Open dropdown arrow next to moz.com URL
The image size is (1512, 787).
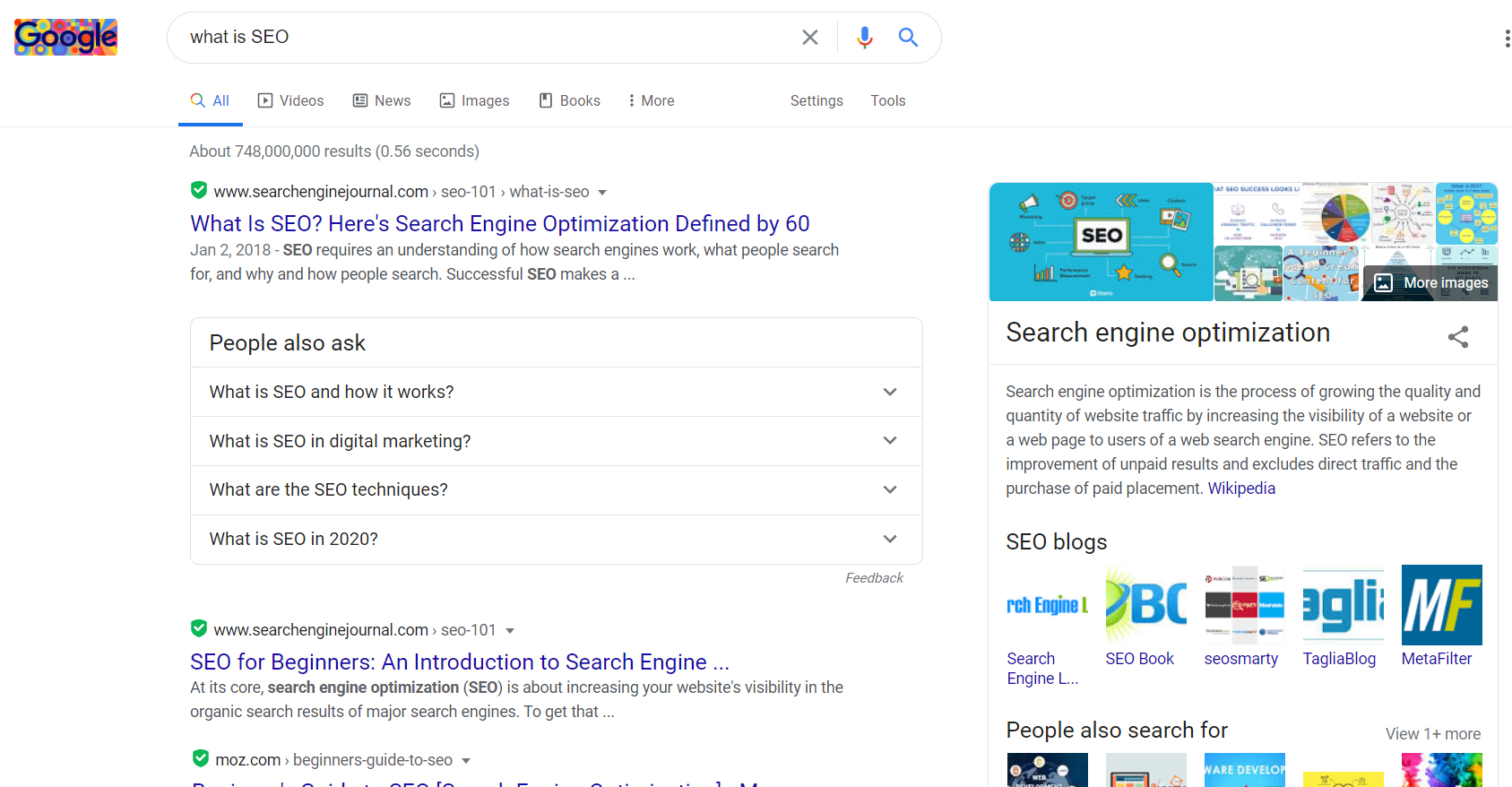(x=466, y=761)
